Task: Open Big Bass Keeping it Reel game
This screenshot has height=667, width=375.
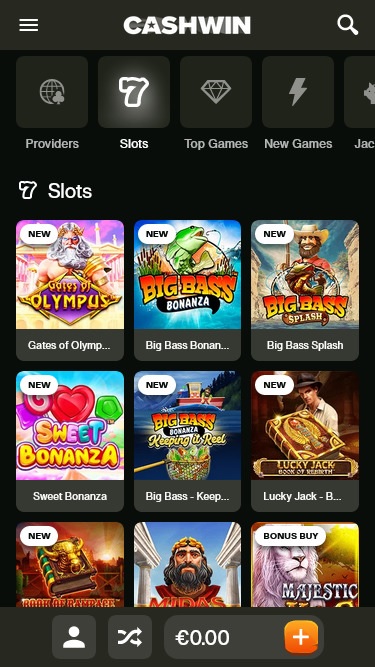Action: click(188, 441)
